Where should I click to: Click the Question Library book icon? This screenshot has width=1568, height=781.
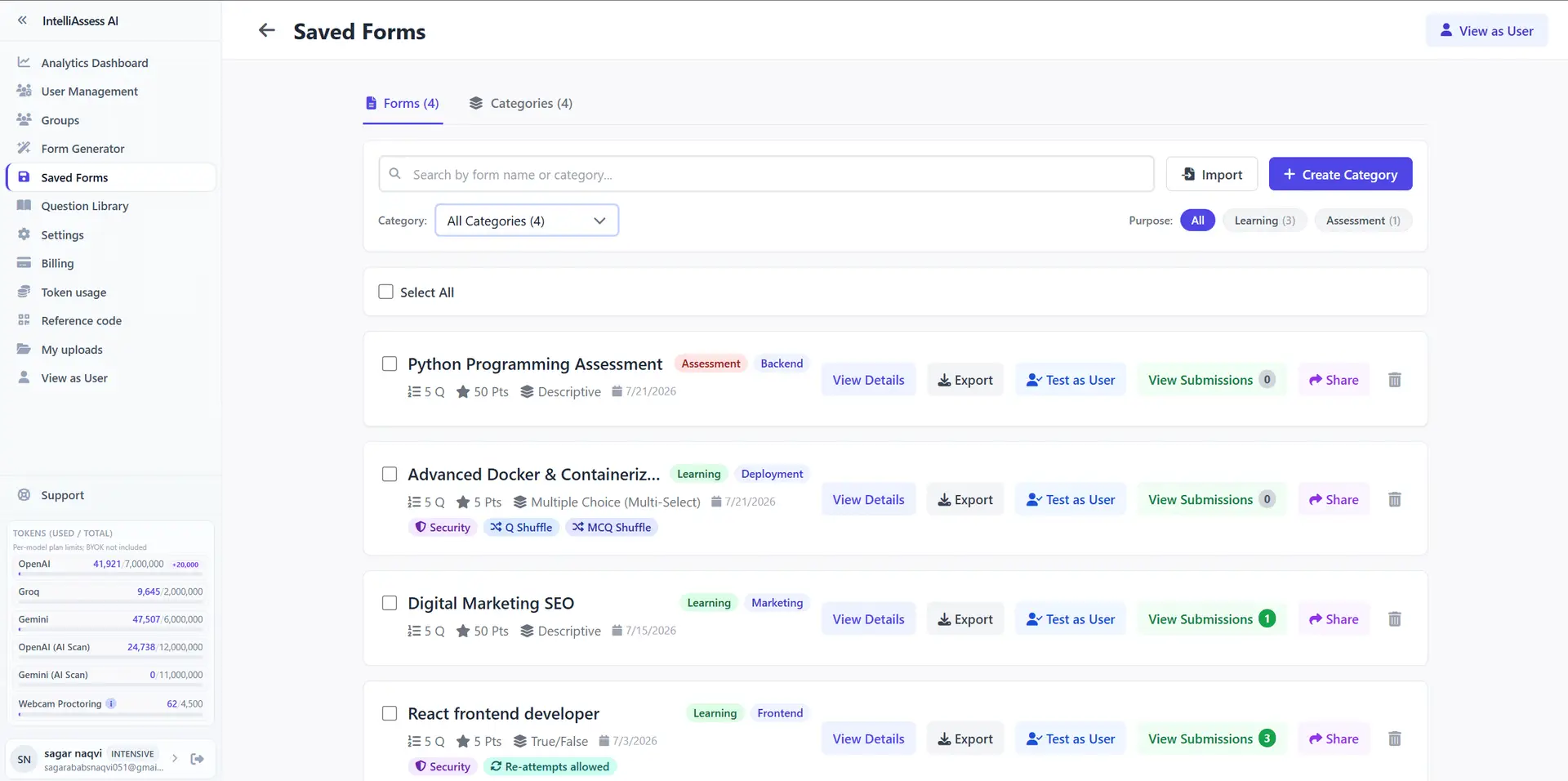pos(24,206)
